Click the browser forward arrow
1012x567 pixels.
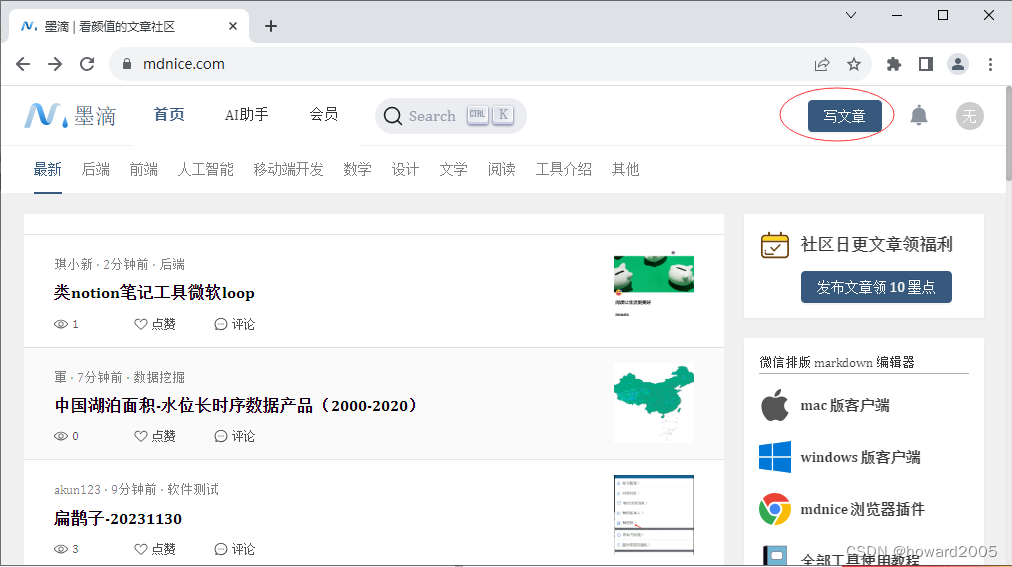[56, 64]
